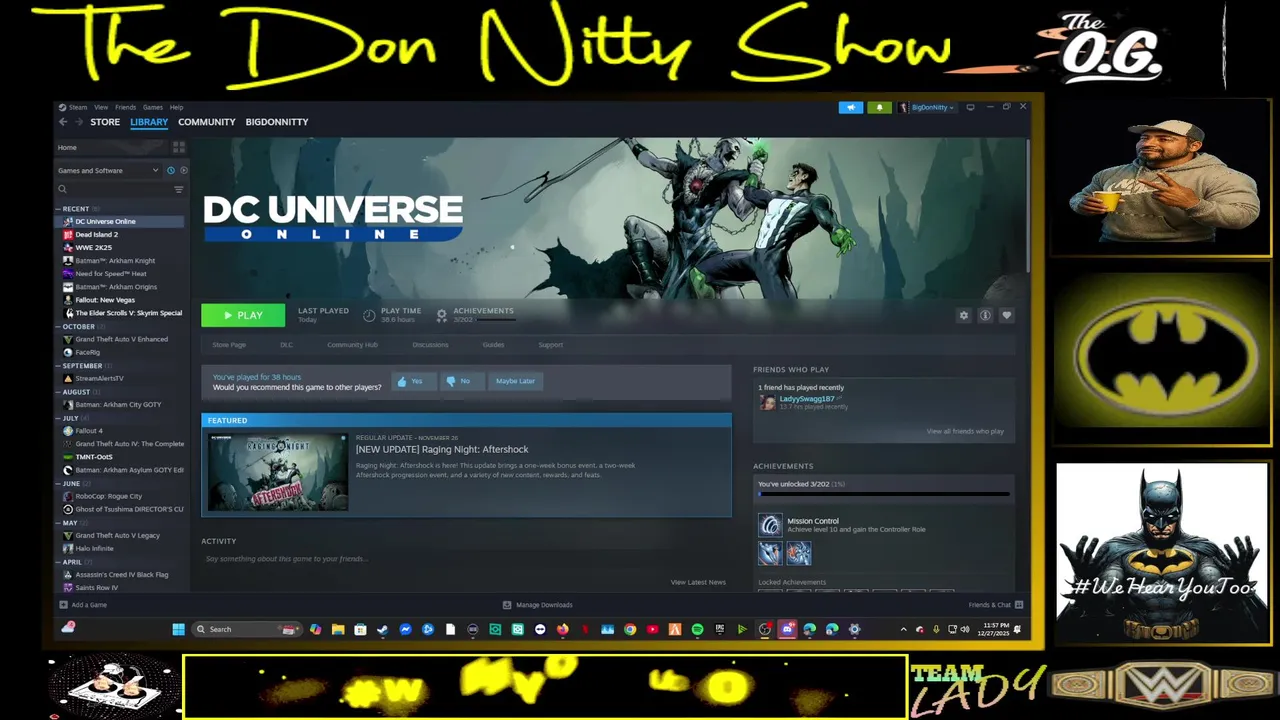Add game to favorites heart icon
1280x720 pixels.
[1007, 315]
